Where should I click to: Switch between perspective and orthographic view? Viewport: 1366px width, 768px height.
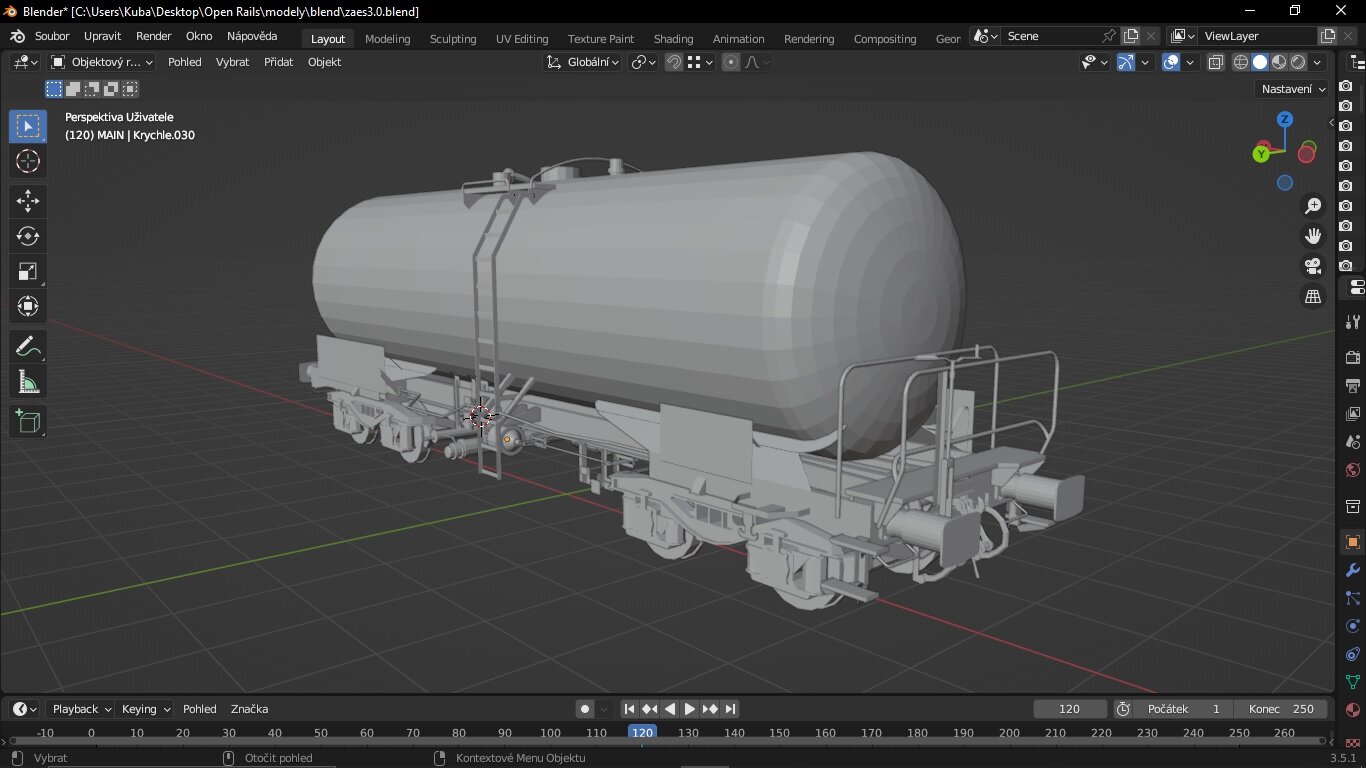point(1313,297)
